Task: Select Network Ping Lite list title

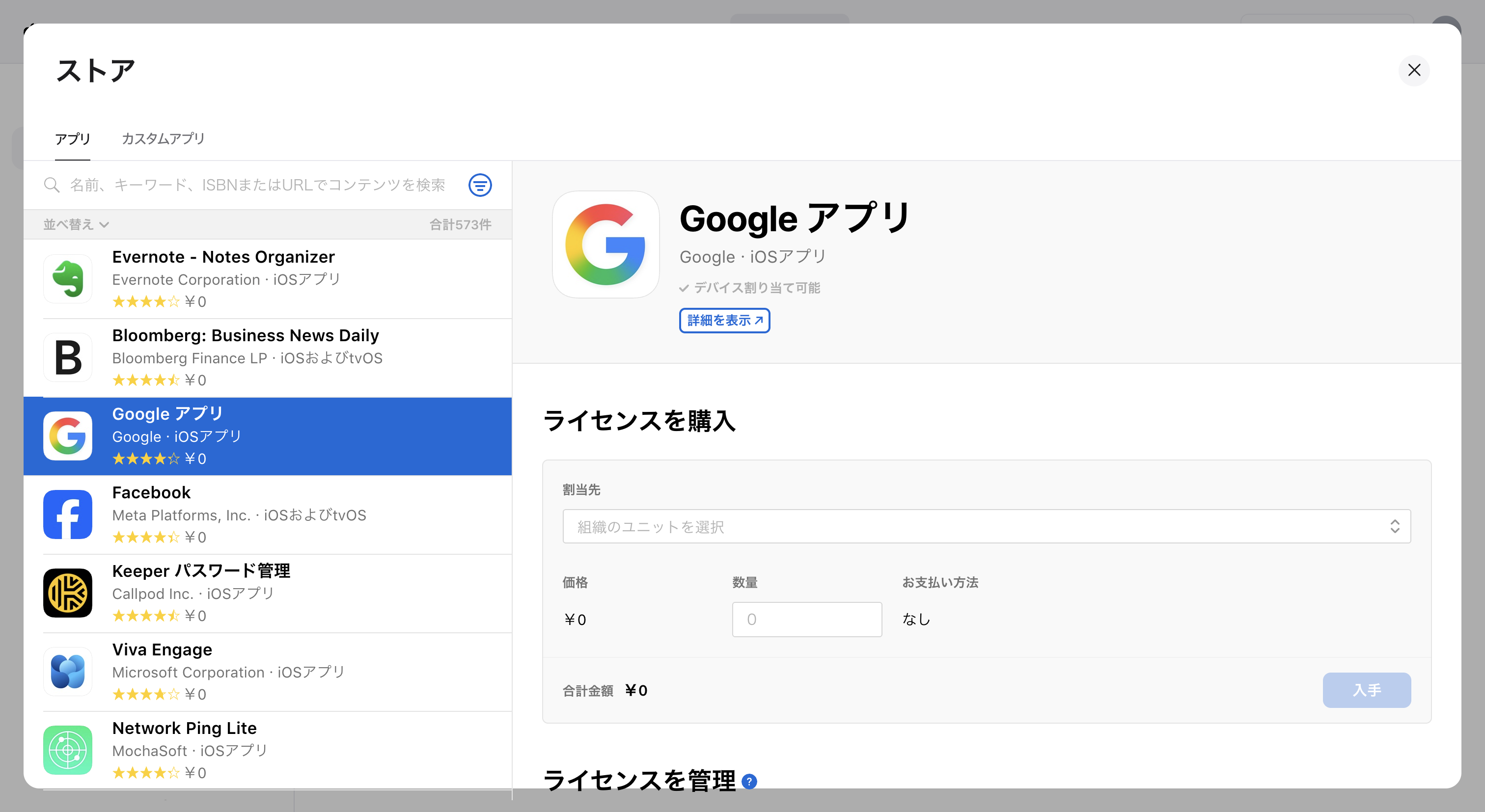Action: click(185, 728)
